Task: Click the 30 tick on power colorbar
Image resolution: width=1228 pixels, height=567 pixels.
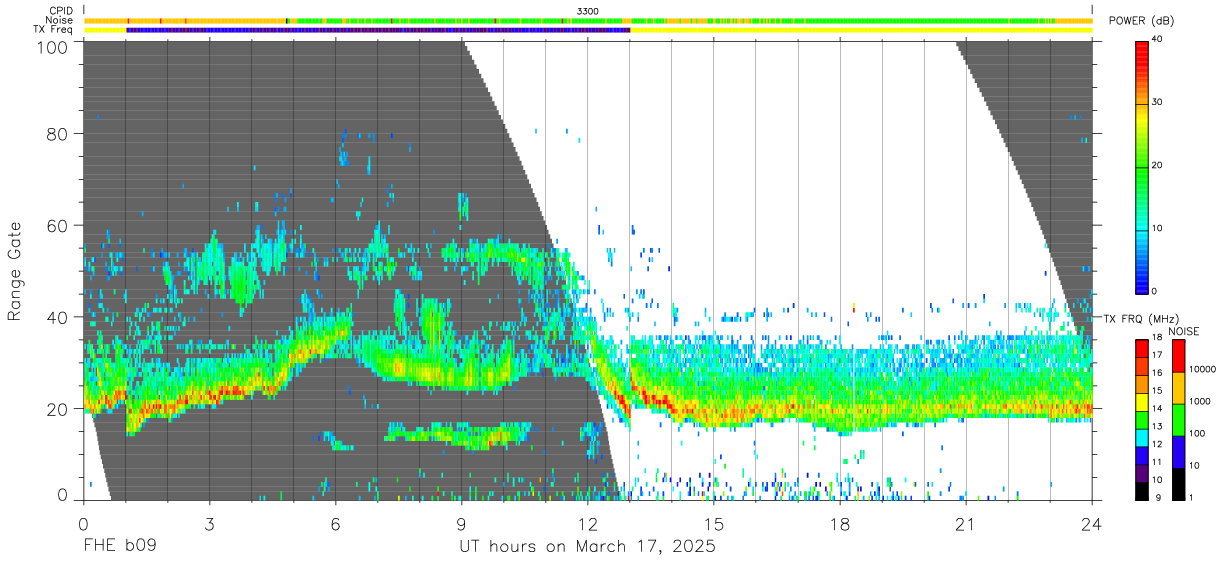Action: click(1159, 103)
